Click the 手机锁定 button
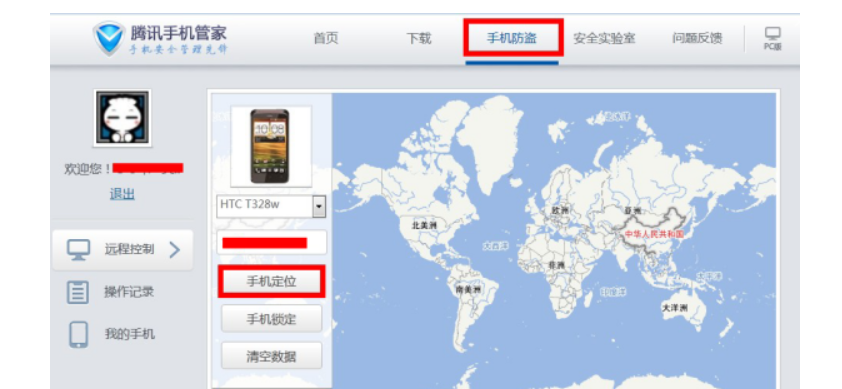 point(272,319)
